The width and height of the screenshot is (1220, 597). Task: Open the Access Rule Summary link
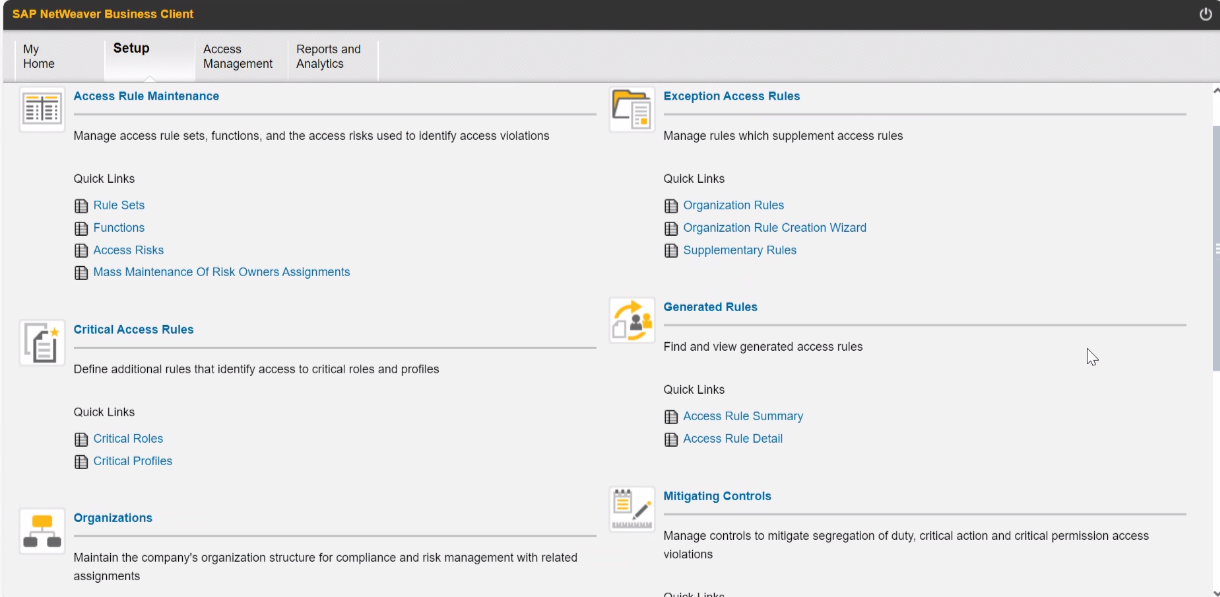743,416
